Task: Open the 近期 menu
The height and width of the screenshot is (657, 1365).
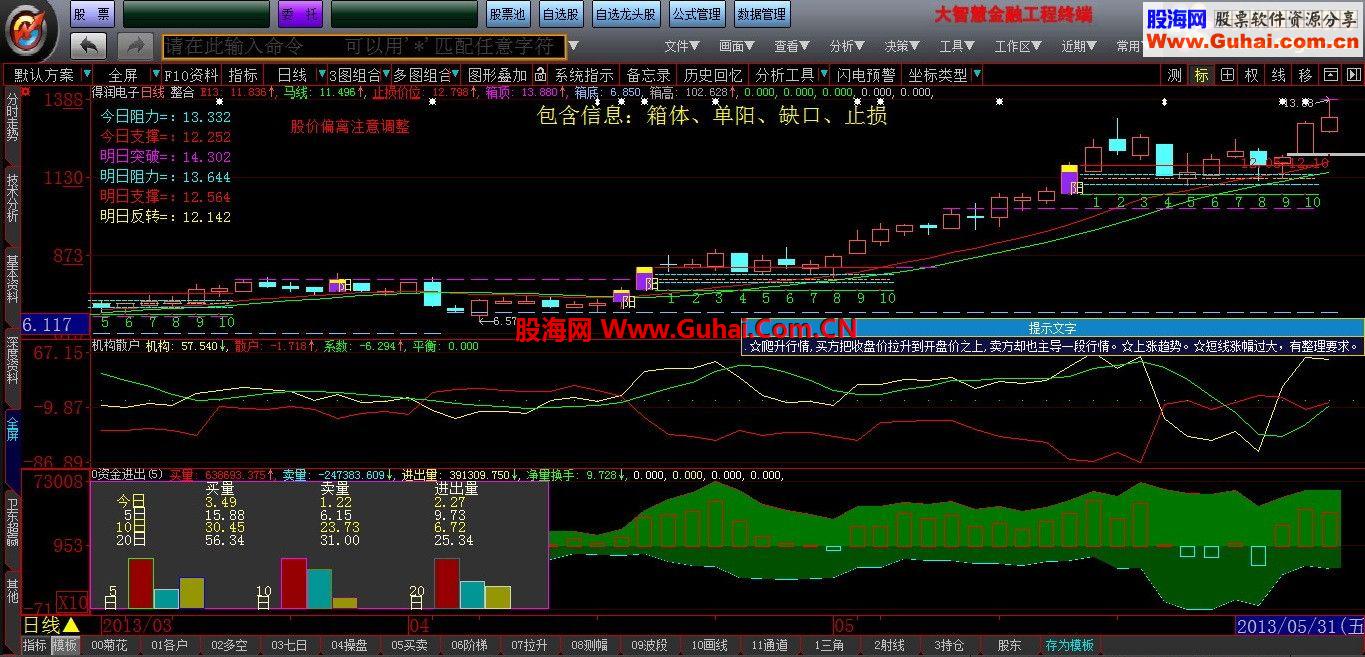Action: coord(1079,46)
